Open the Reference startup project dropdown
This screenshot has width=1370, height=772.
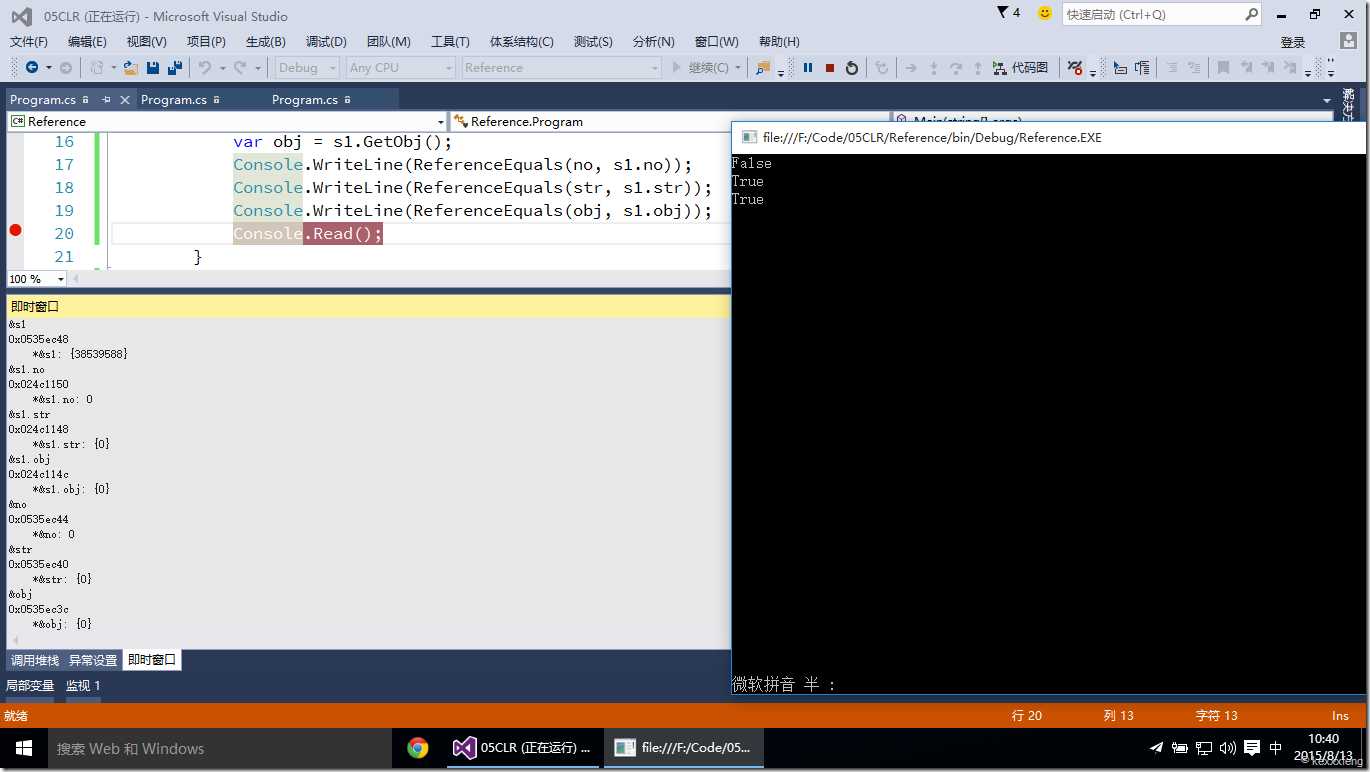pos(561,68)
